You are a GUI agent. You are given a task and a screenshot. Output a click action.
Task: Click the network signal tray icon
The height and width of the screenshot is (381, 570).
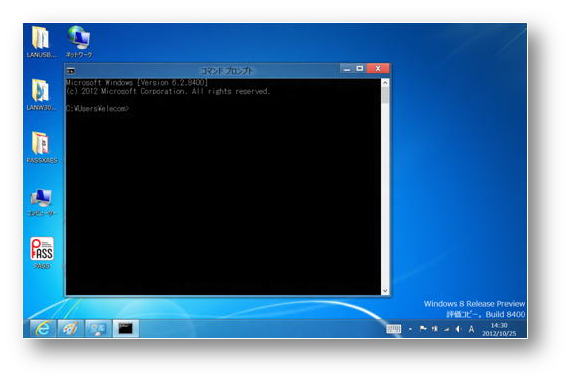[447, 329]
